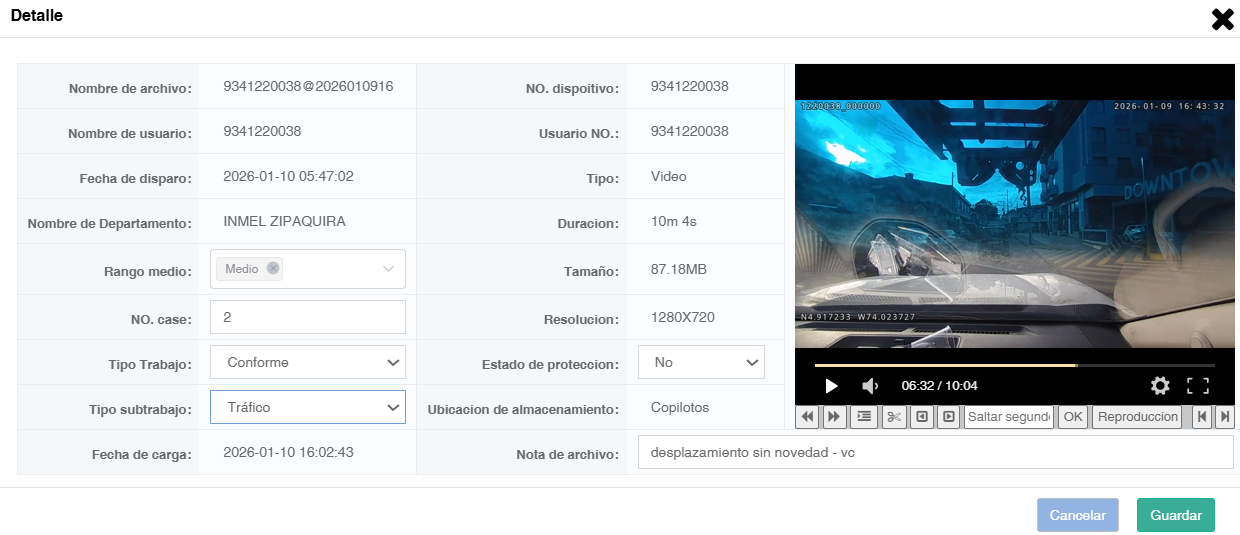Click the scissors cut clip button
This screenshot has height=535, width=1240.
[894, 416]
